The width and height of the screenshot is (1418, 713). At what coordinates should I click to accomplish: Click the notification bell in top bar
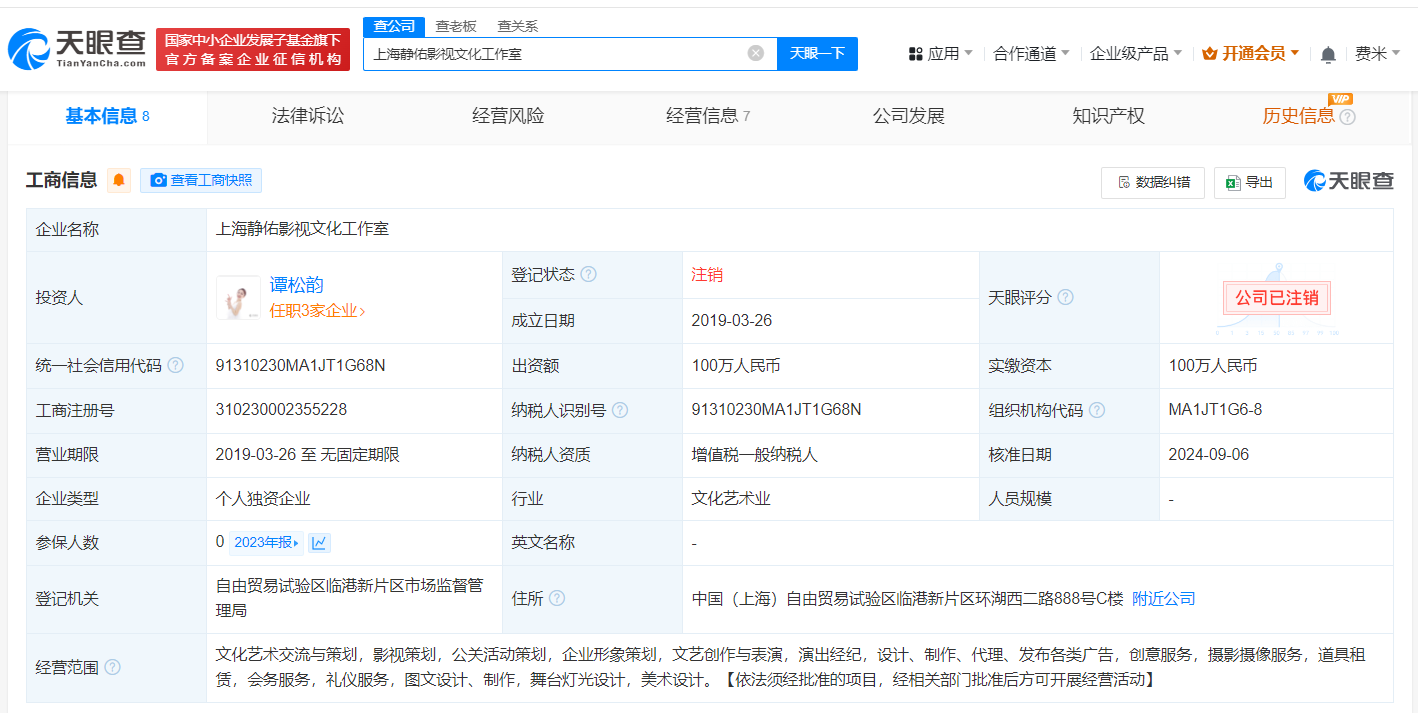click(1328, 54)
